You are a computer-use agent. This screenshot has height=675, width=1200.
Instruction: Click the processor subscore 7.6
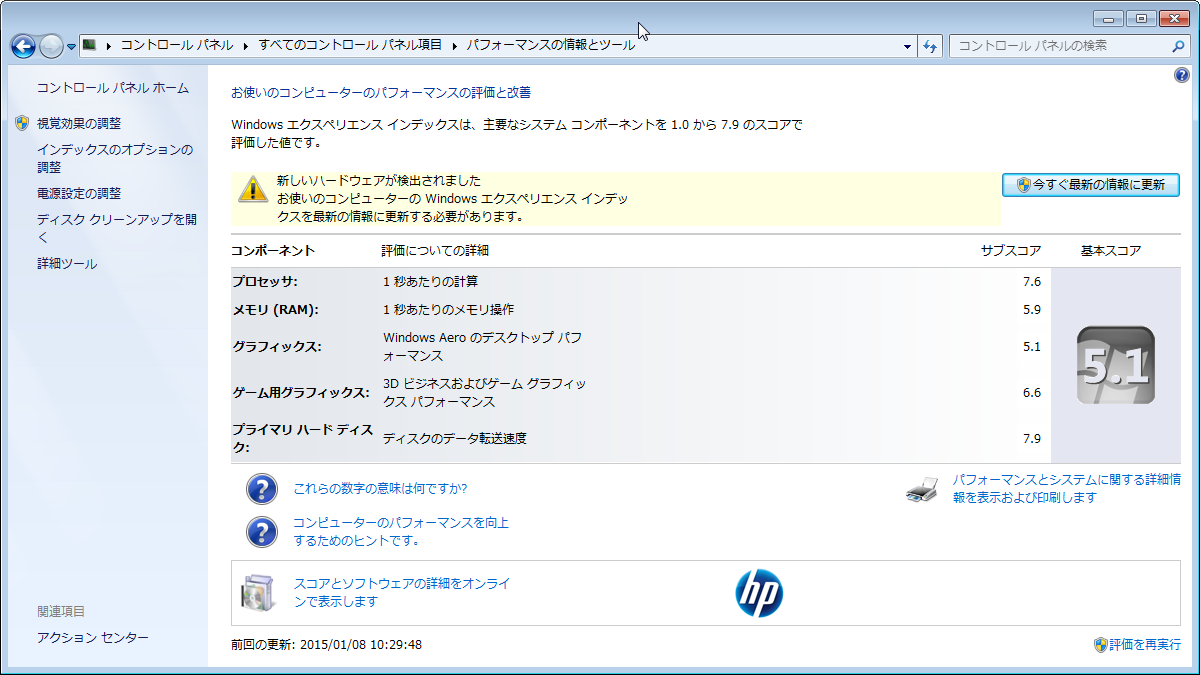1032,282
